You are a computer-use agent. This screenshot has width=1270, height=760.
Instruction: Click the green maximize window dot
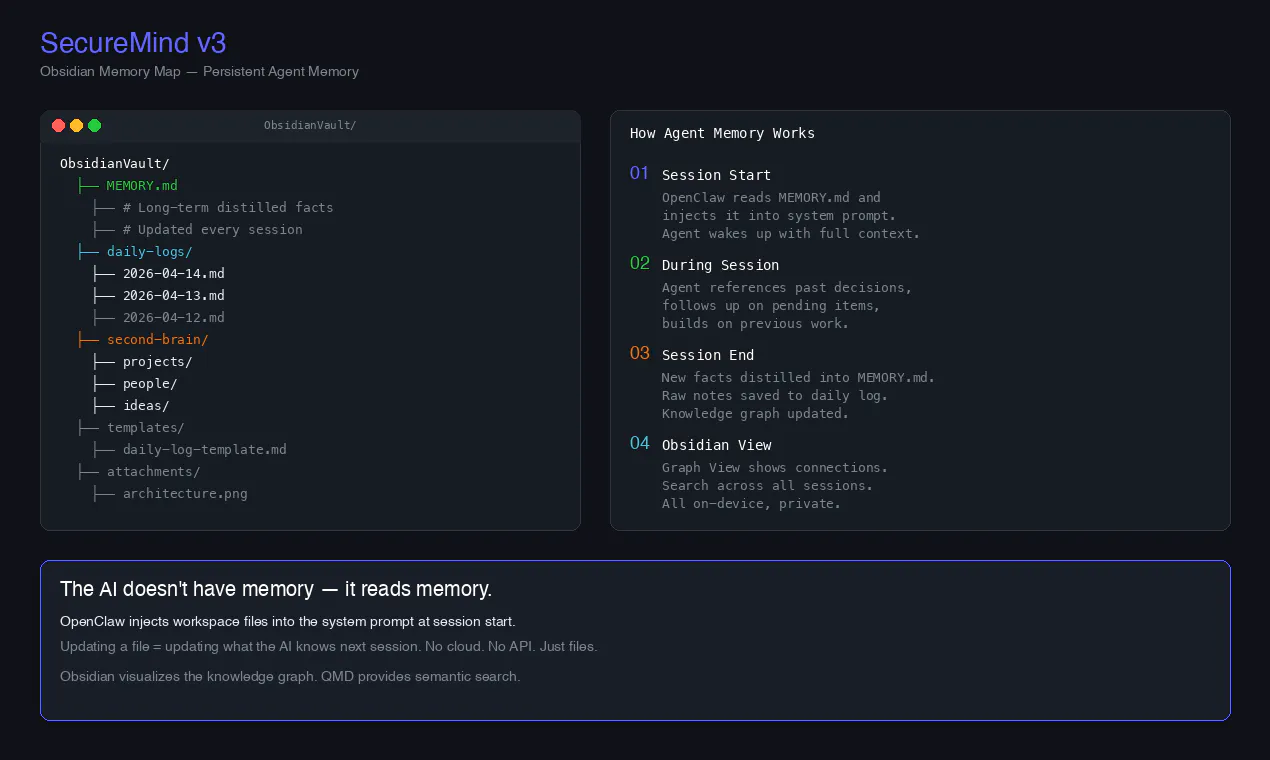tap(95, 125)
